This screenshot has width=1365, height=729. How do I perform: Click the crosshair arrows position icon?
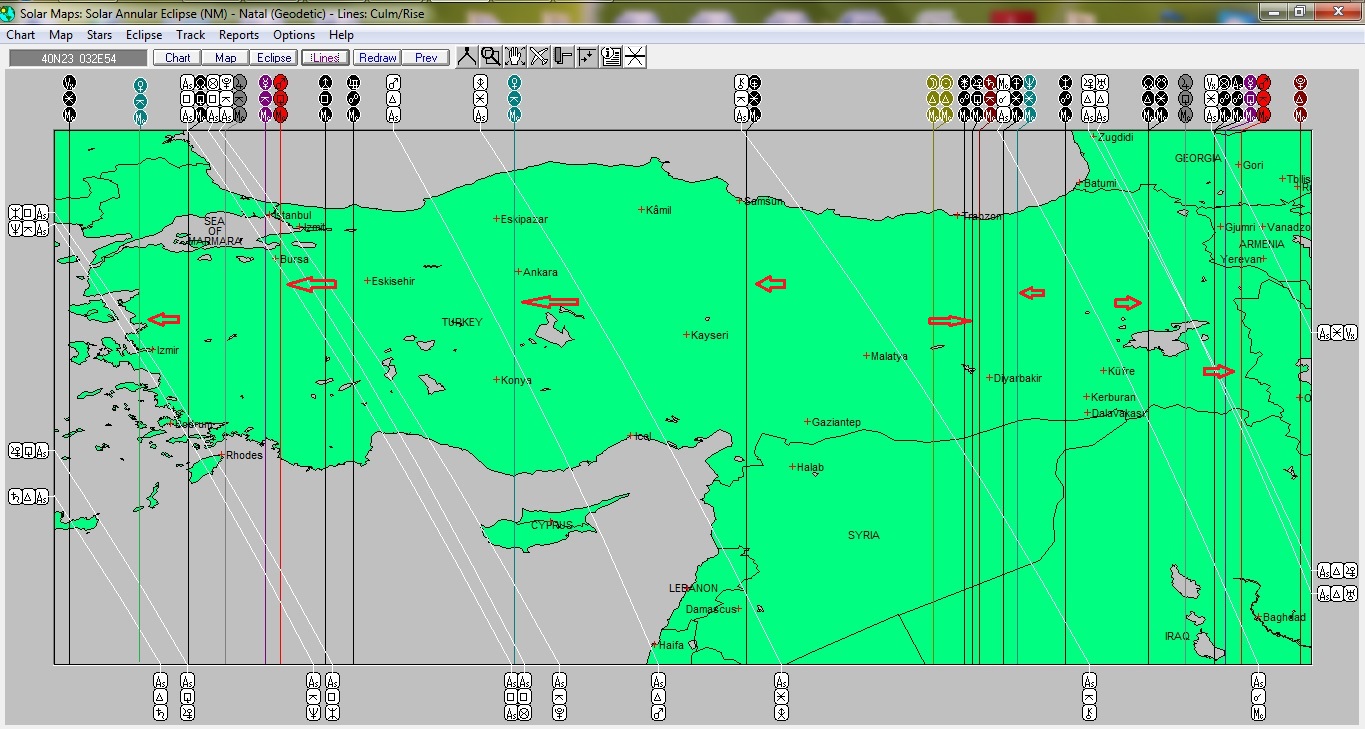[587, 57]
